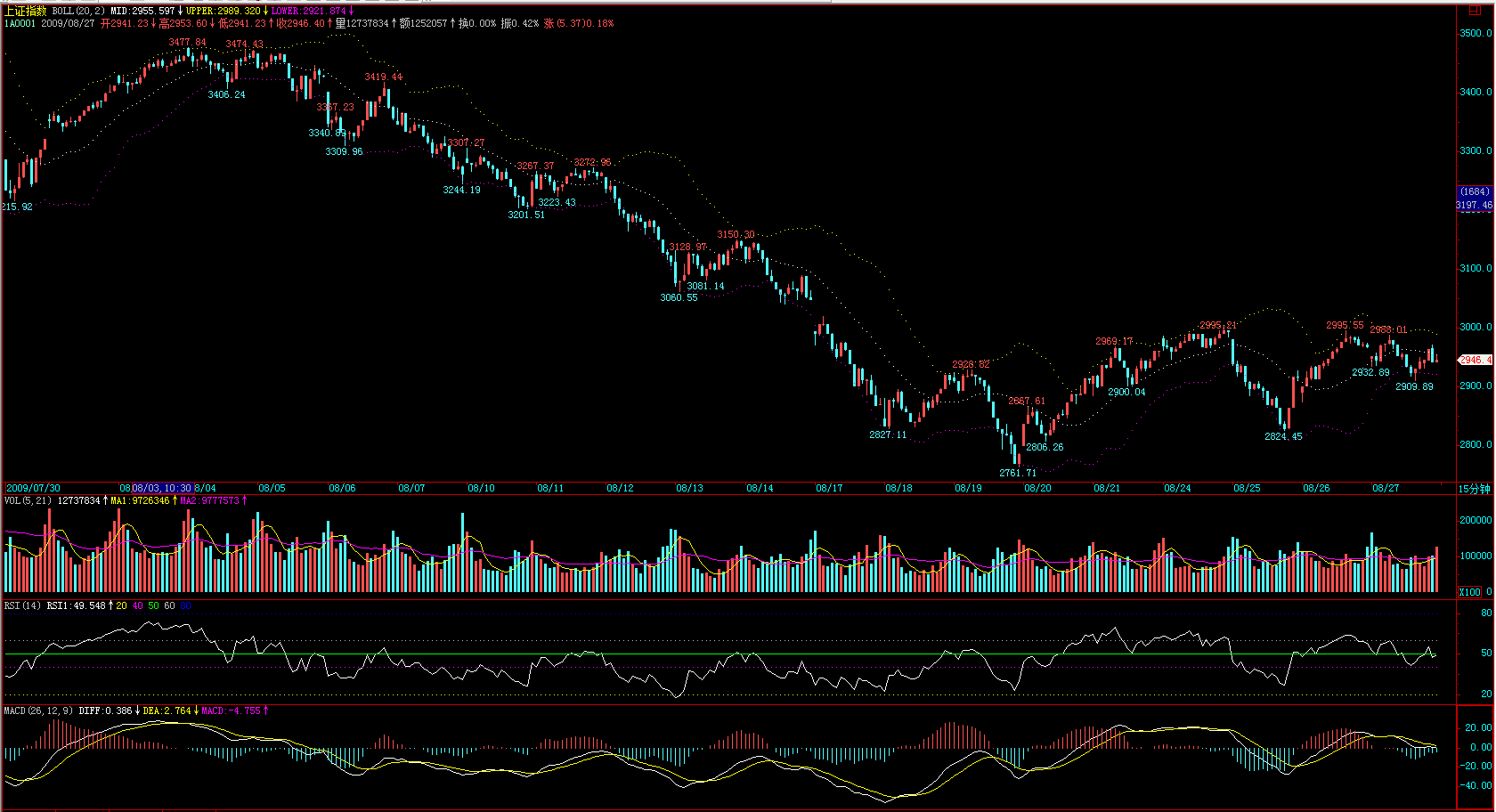
Task: Click the peak label 2995.81
Action: tap(1218, 325)
